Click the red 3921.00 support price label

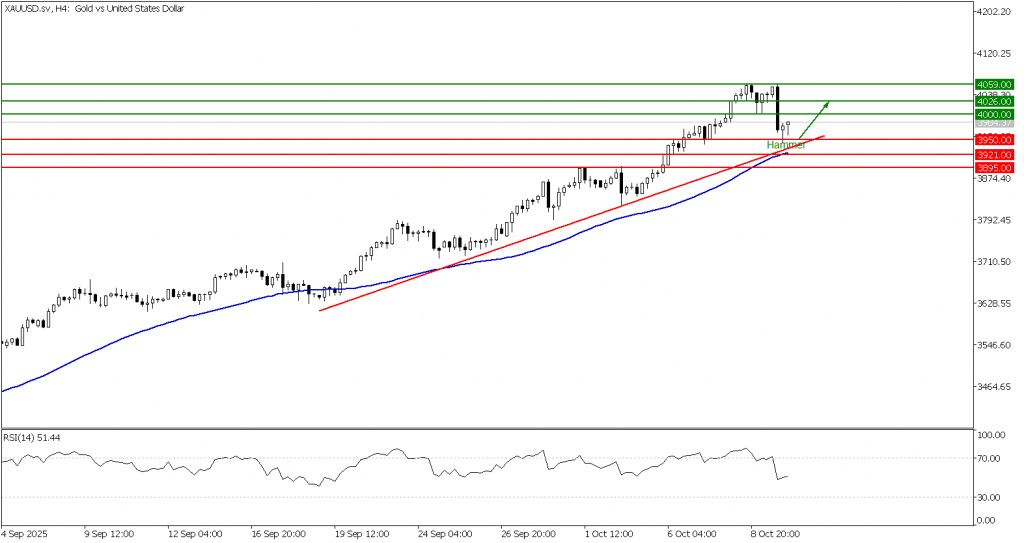(994, 155)
